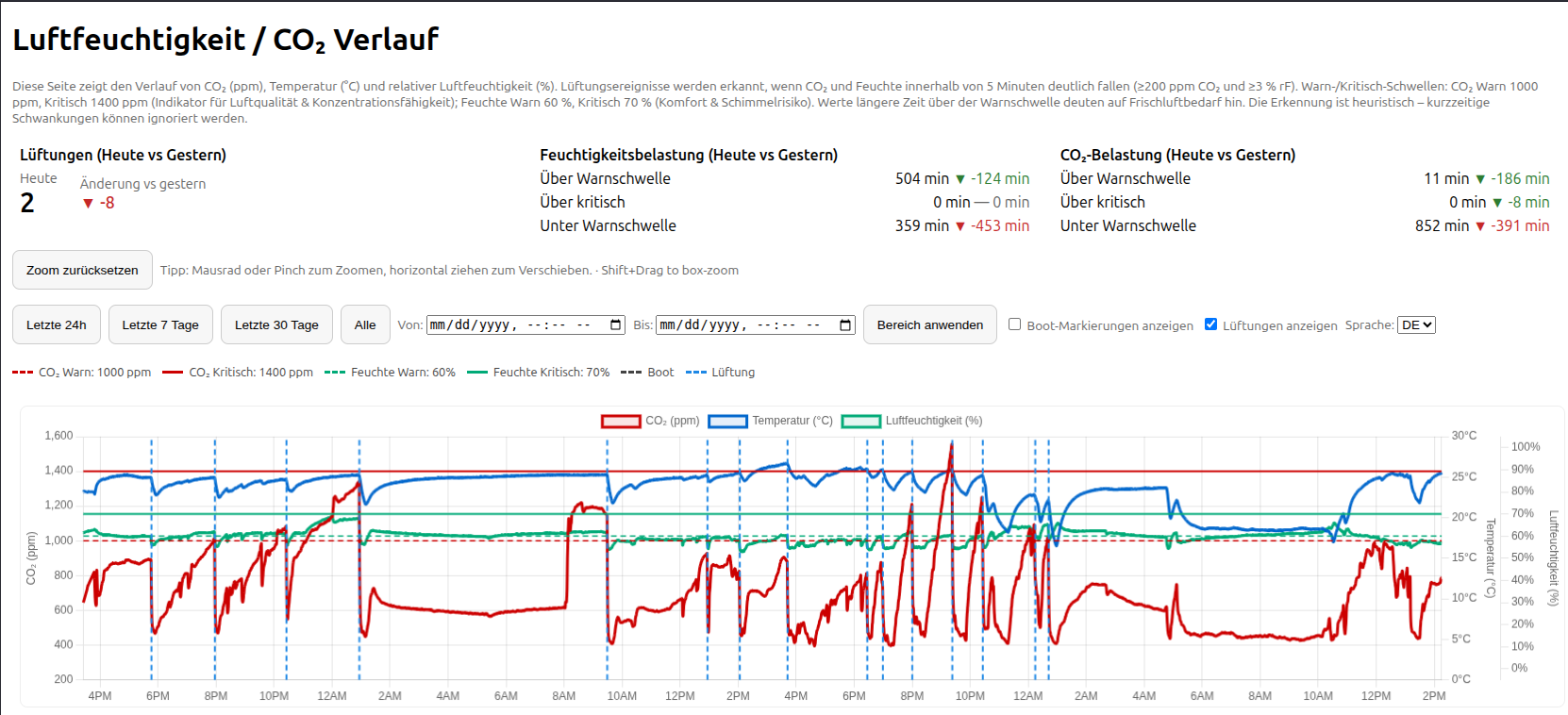This screenshot has height=715, width=1568.
Task: Open the Sprache DE dropdown
Action: (x=1416, y=324)
